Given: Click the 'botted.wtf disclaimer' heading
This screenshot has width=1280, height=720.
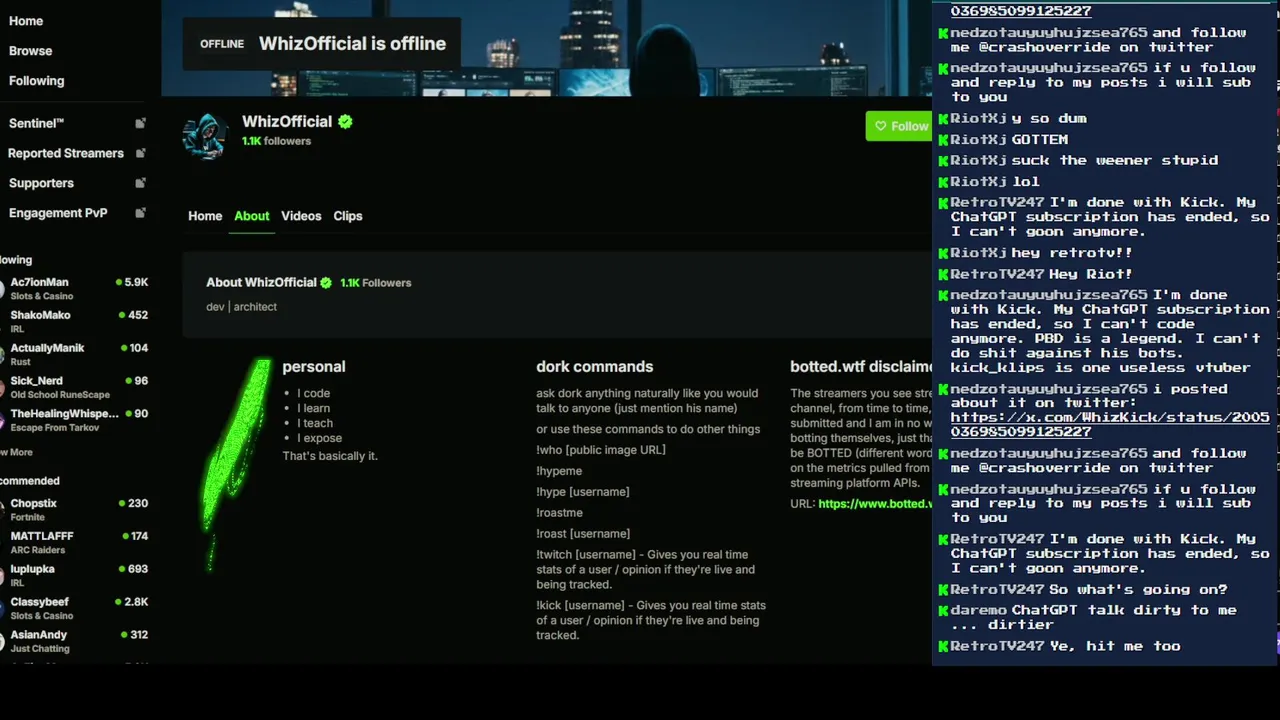Looking at the screenshot, I should [x=861, y=367].
